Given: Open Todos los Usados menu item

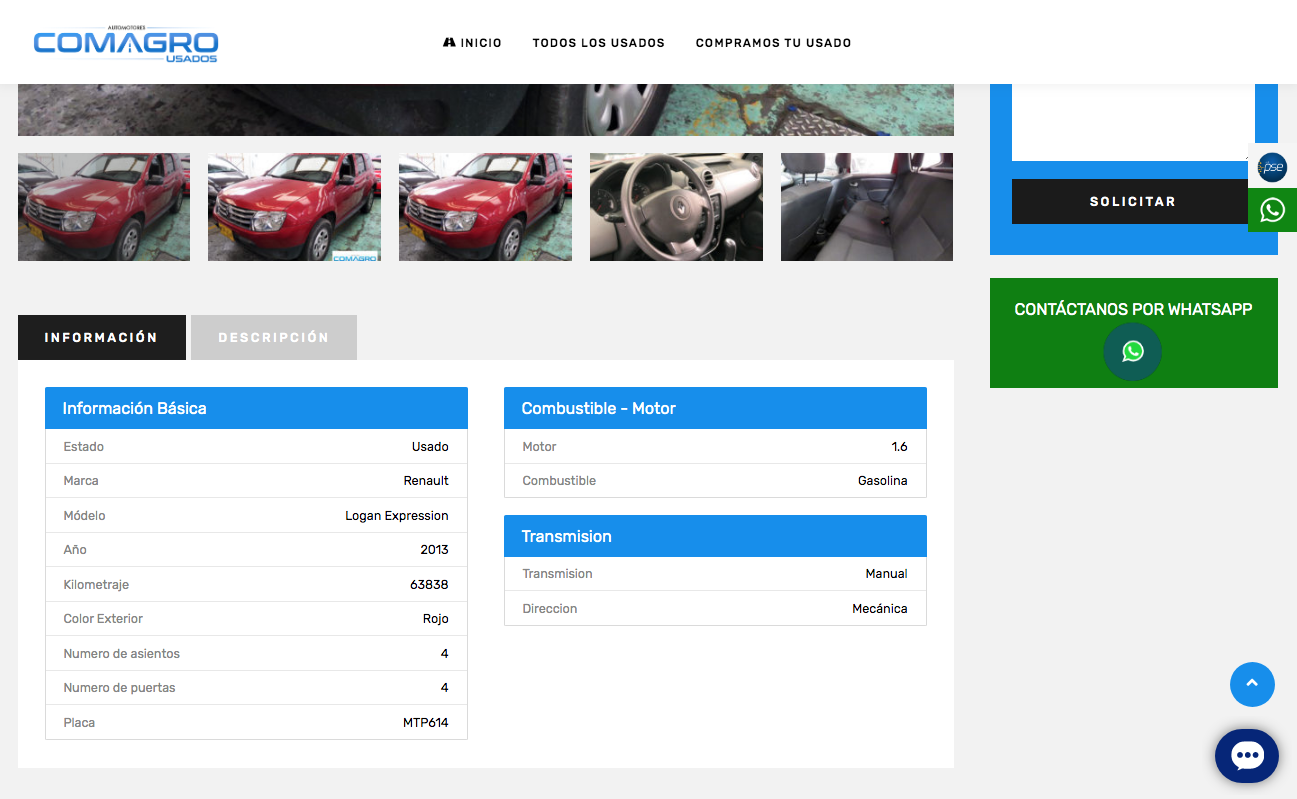Looking at the screenshot, I should point(598,43).
